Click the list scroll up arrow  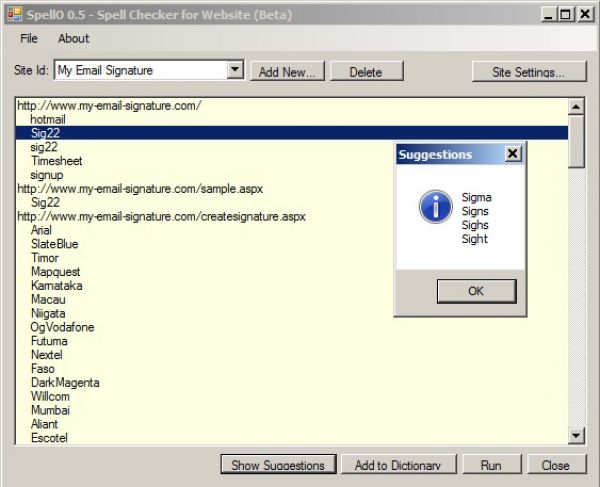point(576,106)
